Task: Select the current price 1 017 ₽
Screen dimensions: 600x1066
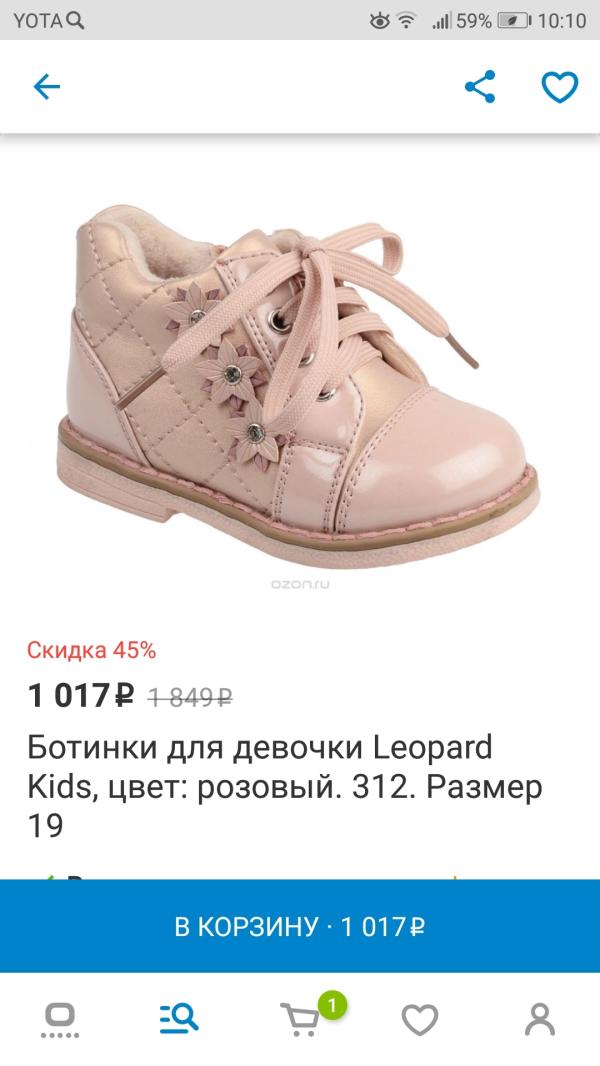Action: click(x=81, y=695)
